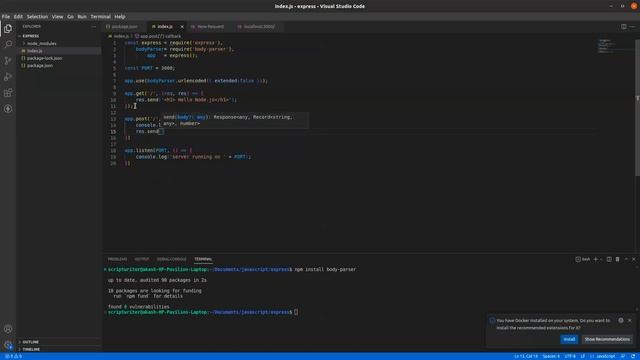Viewport: 640px width, 360px height.
Task: Switch to the package.json editor tab
Action: [x=124, y=27]
